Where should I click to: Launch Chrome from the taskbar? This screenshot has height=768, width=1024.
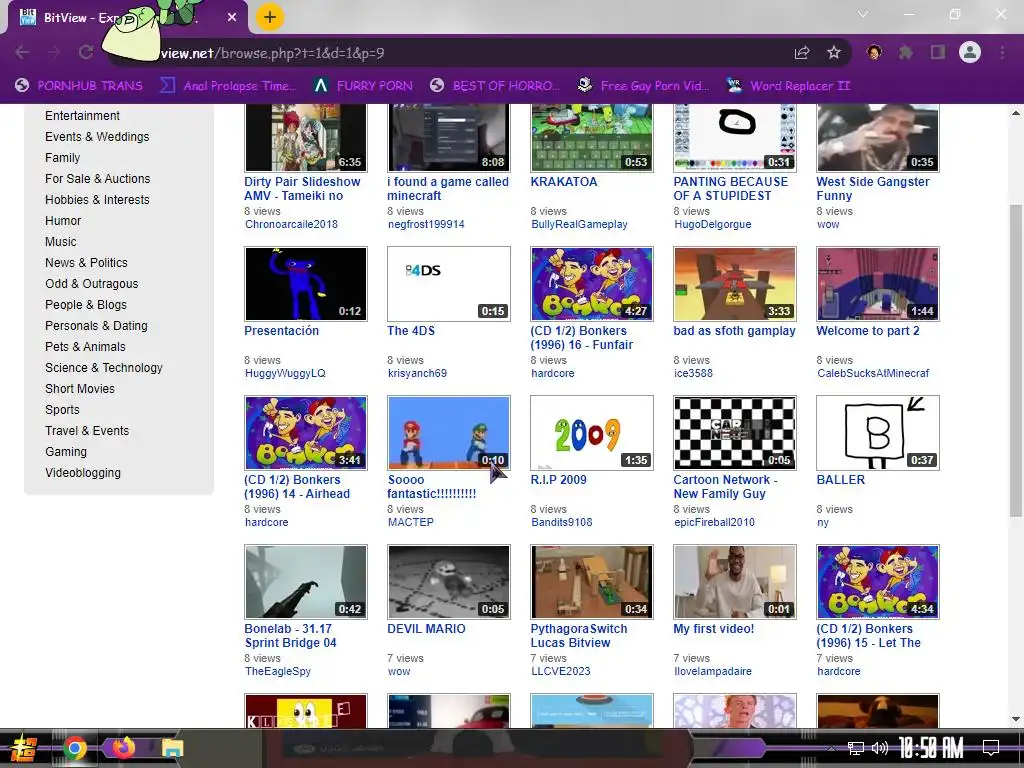click(x=75, y=748)
